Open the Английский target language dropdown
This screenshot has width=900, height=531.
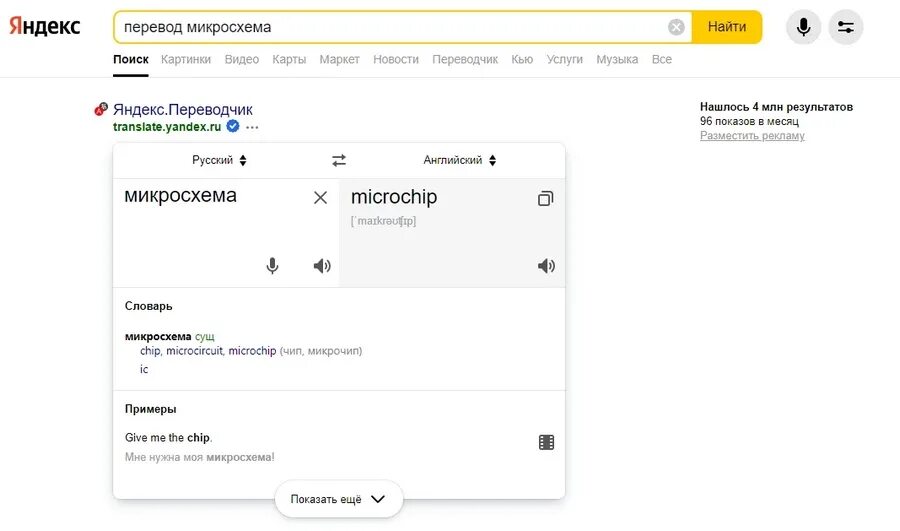click(x=459, y=160)
